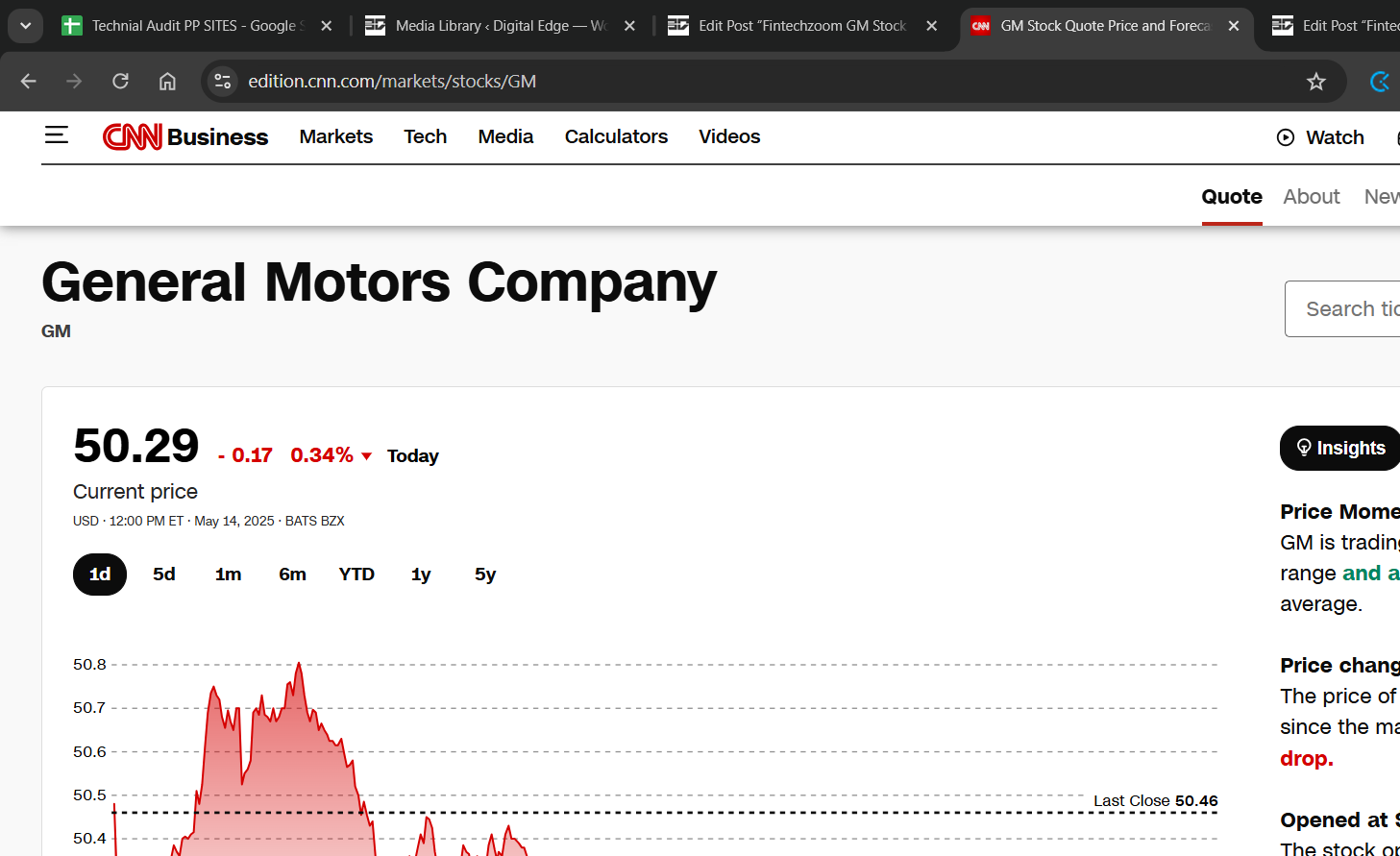
Task: Click the GM ticker symbol under title
Action: [56, 331]
